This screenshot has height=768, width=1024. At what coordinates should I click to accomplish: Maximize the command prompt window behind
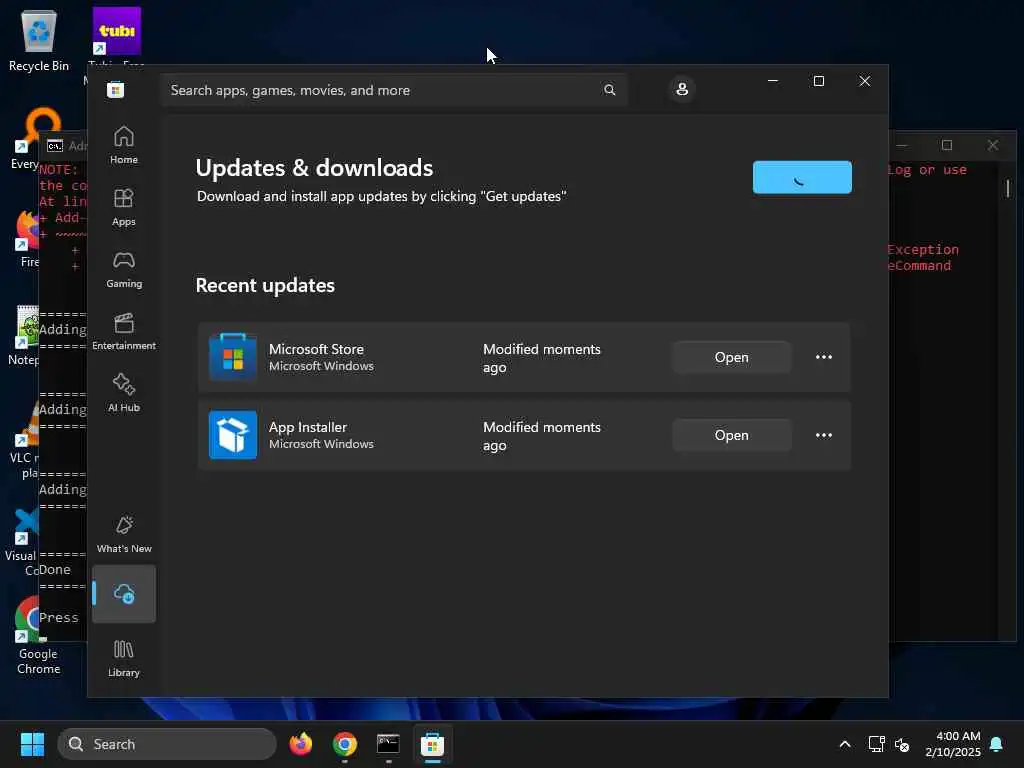click(947, 145)
